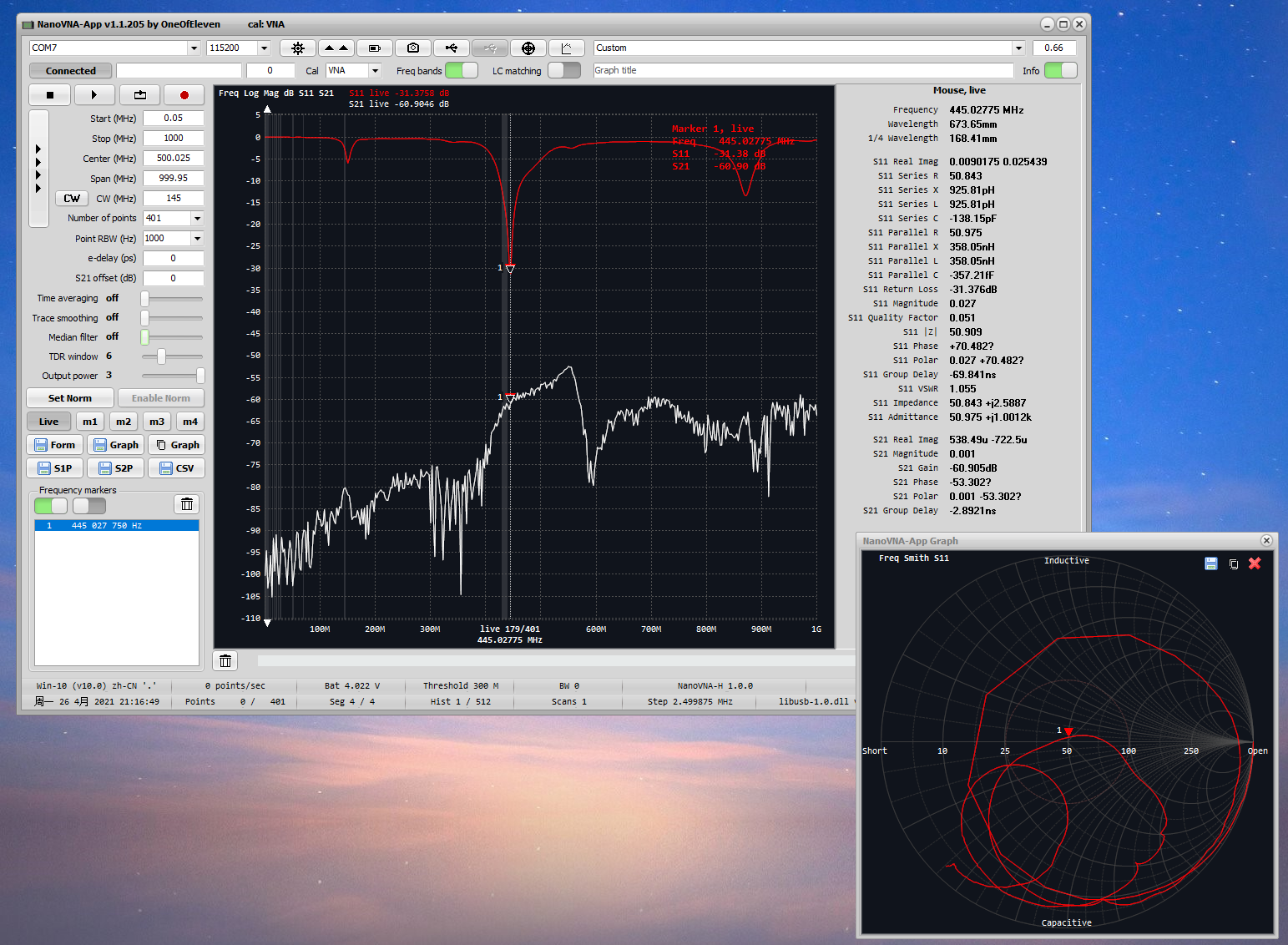The width and height of the screenshot is (1288, 945).
Task: Click the 0.66 value field
Action: tap(1054, 48)
